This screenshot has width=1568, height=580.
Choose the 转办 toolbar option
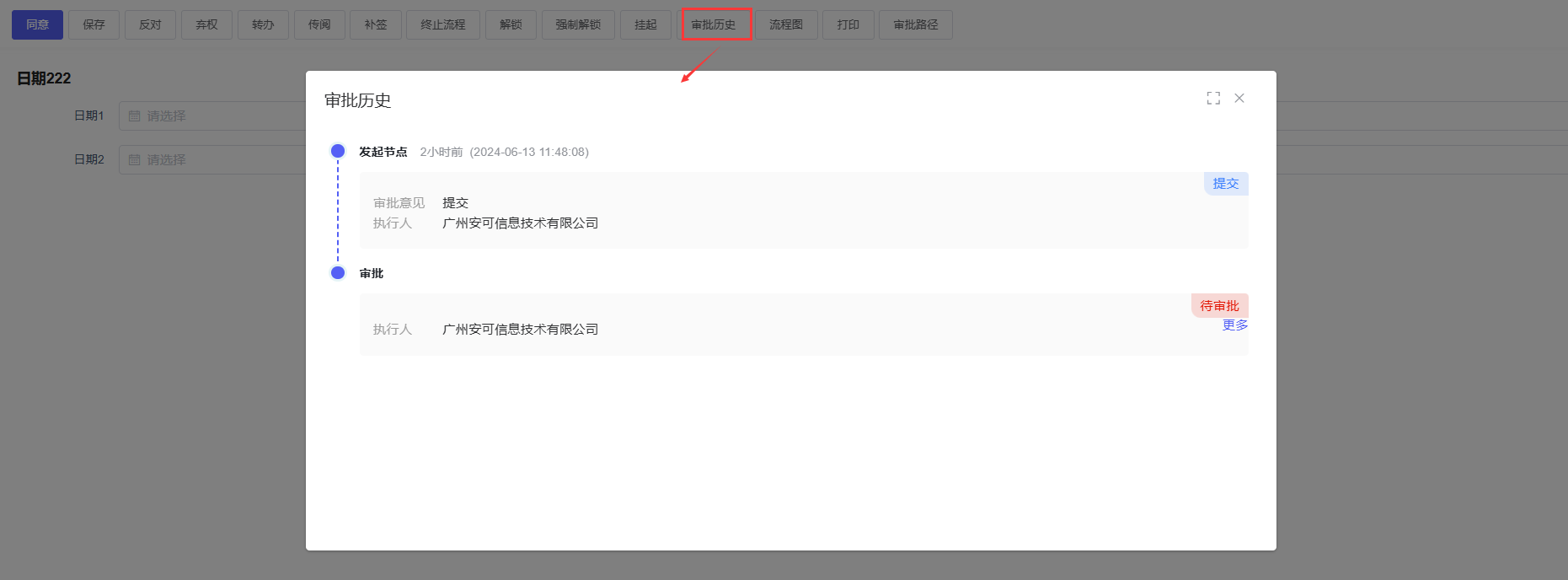click(263, 25)
